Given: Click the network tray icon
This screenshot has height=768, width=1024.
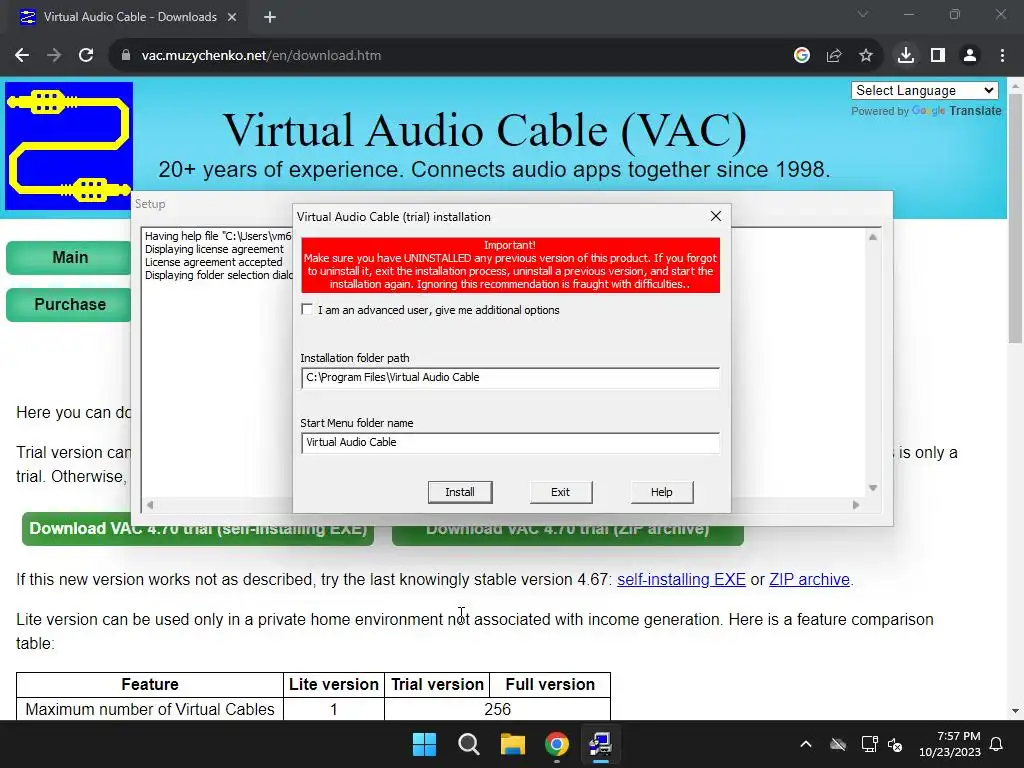Looking at the screenshot, I should (x=869, y=744).
